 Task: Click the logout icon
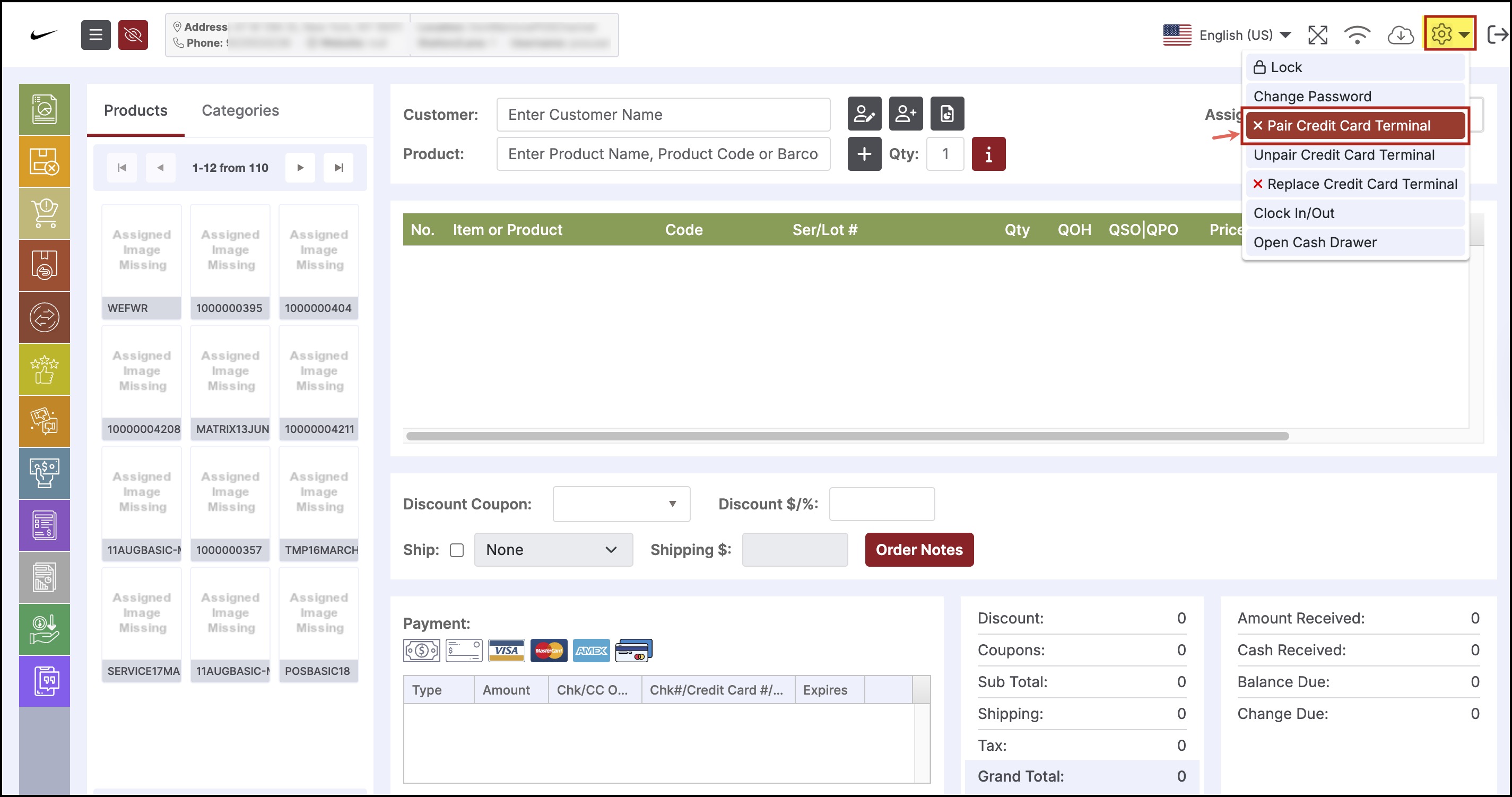click(1497, 35)
